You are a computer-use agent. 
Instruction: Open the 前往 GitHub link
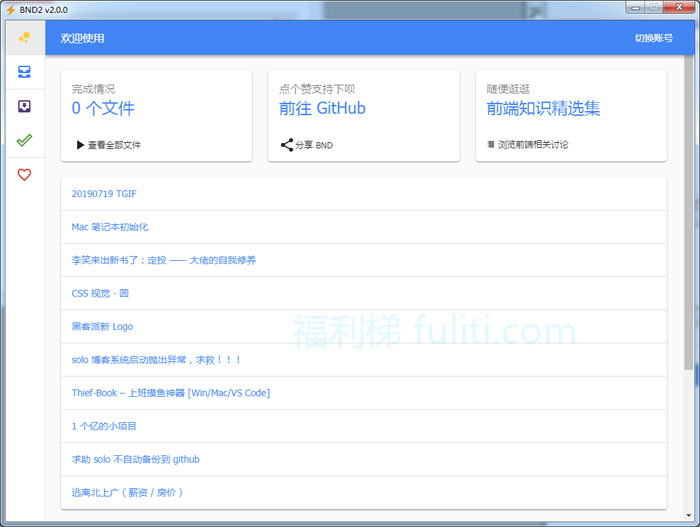coord(322,108)
